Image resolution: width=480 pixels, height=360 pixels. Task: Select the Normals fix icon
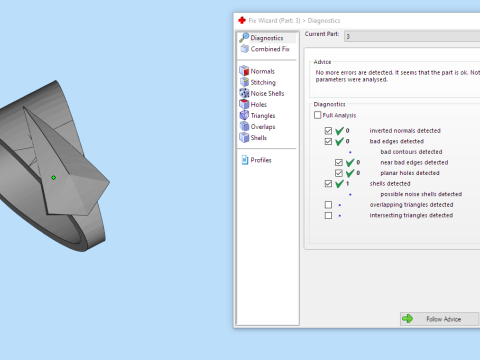244,71
